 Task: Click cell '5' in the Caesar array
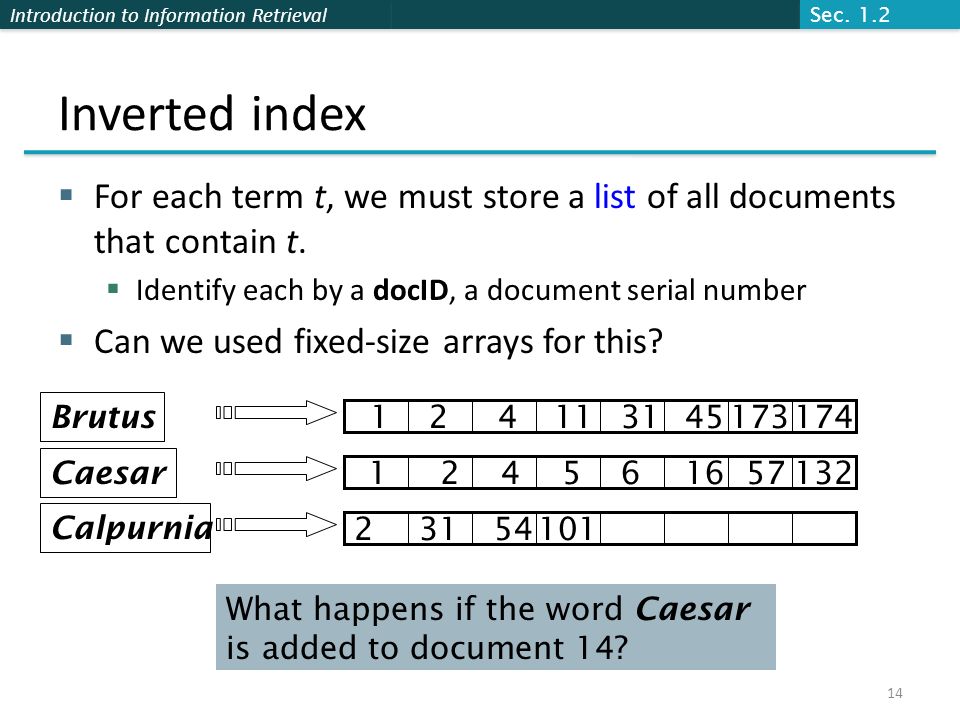tap(569, 473)
